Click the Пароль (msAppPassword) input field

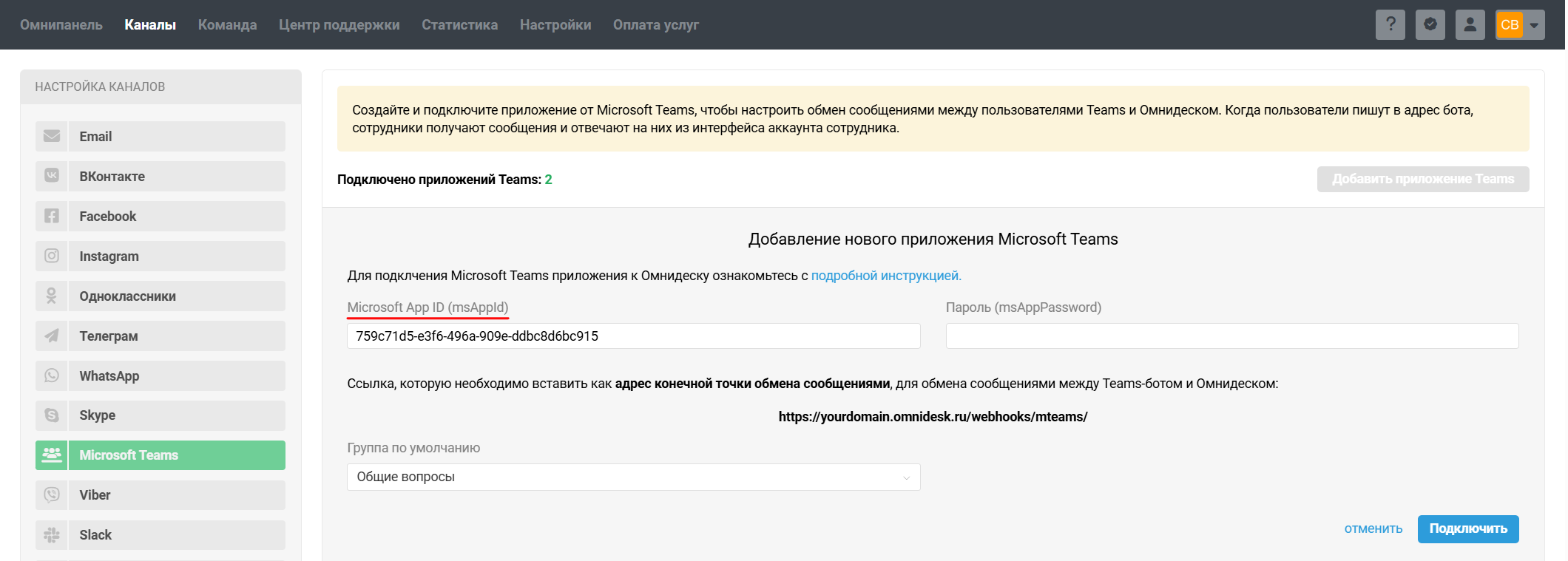1232,336
